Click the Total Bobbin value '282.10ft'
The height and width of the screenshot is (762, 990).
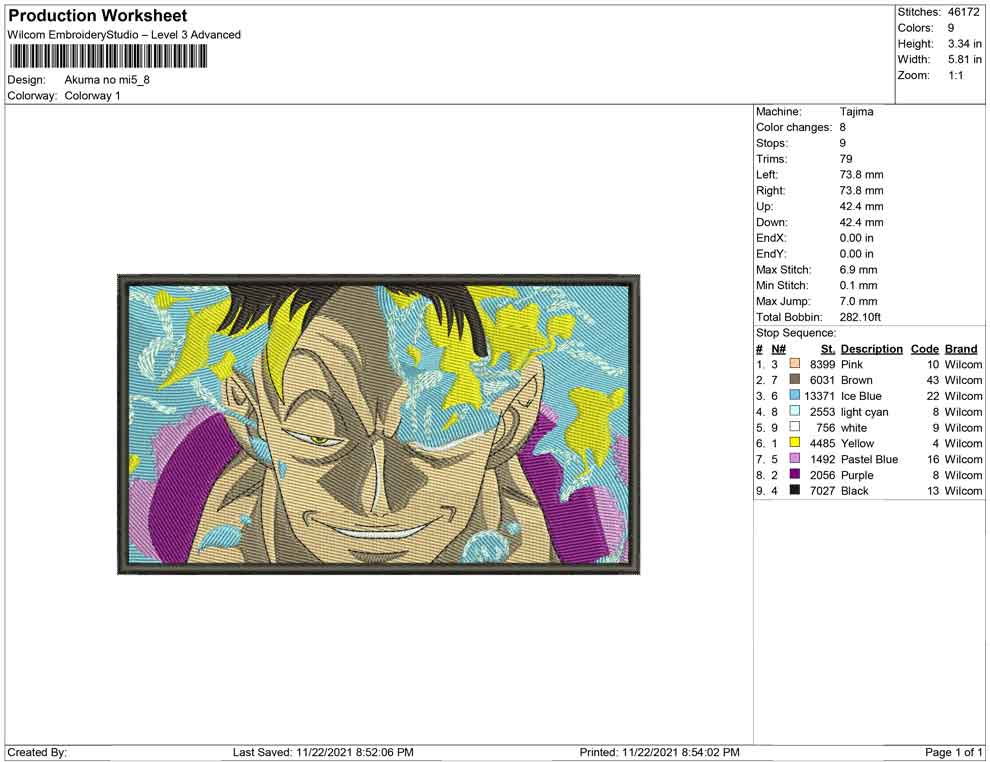[860, 317]
